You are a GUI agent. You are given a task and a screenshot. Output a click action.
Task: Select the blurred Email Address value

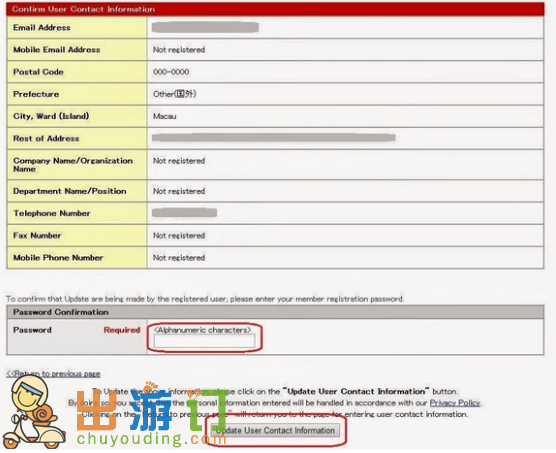[x=205, y=27]
